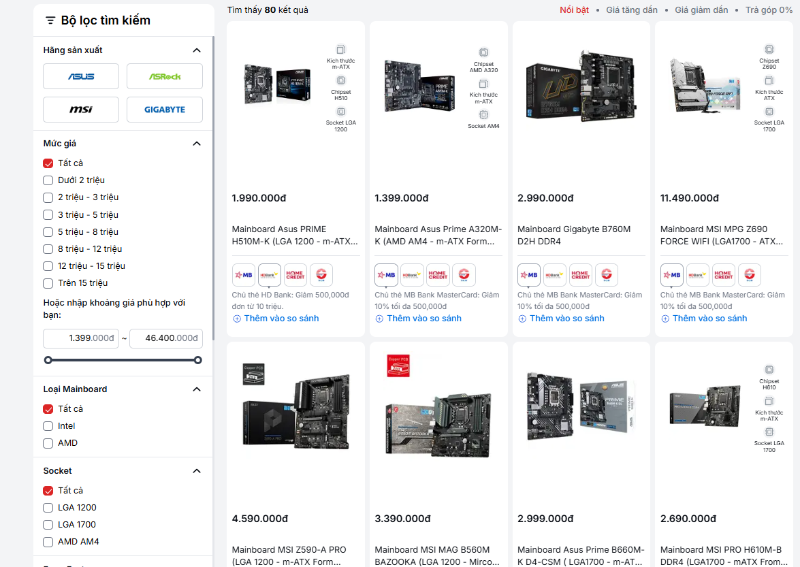The image size is (800, 567).
Task: Click the maximum price slider handle
Action: [198, 360]
